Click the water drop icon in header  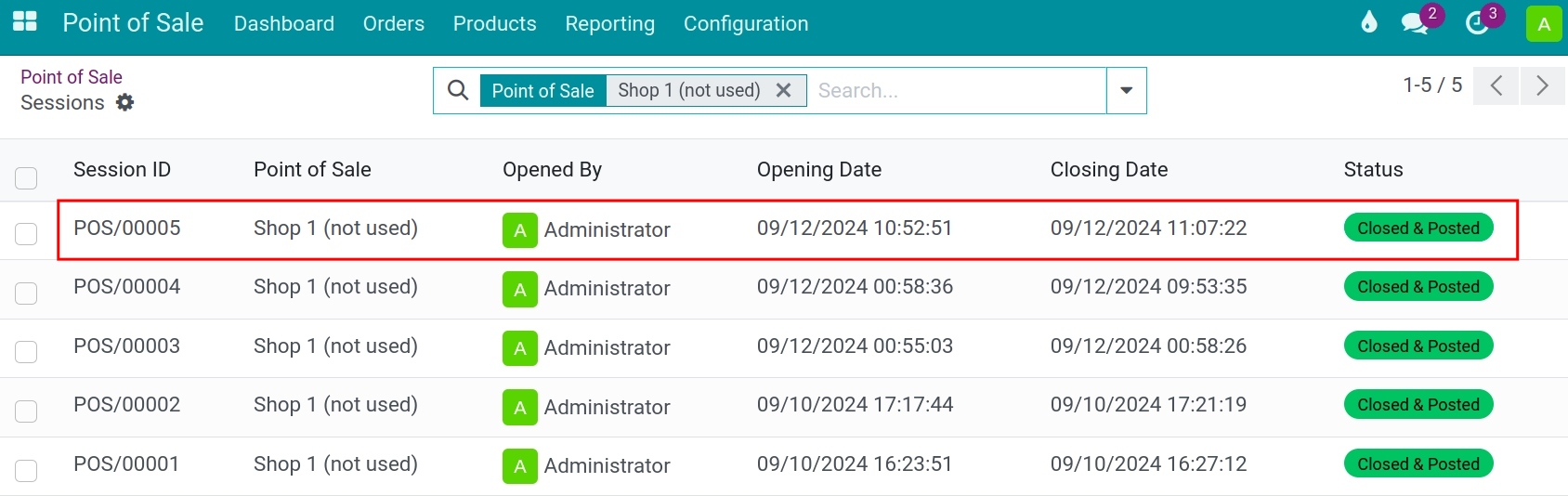point(1368,23)
